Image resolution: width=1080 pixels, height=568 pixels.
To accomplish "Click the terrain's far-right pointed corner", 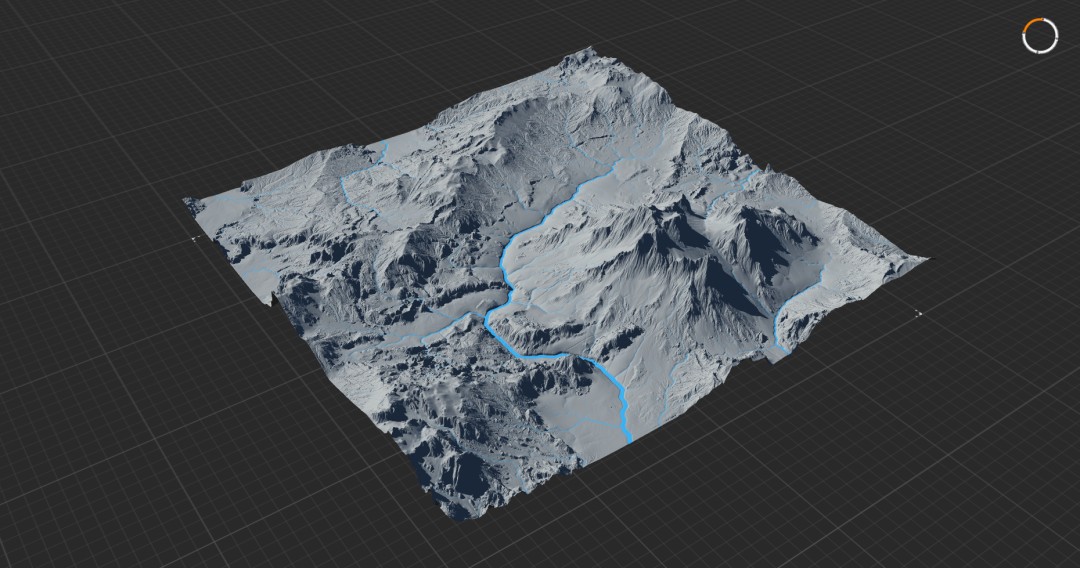I will pyautogui.click(x=923, y=260).
